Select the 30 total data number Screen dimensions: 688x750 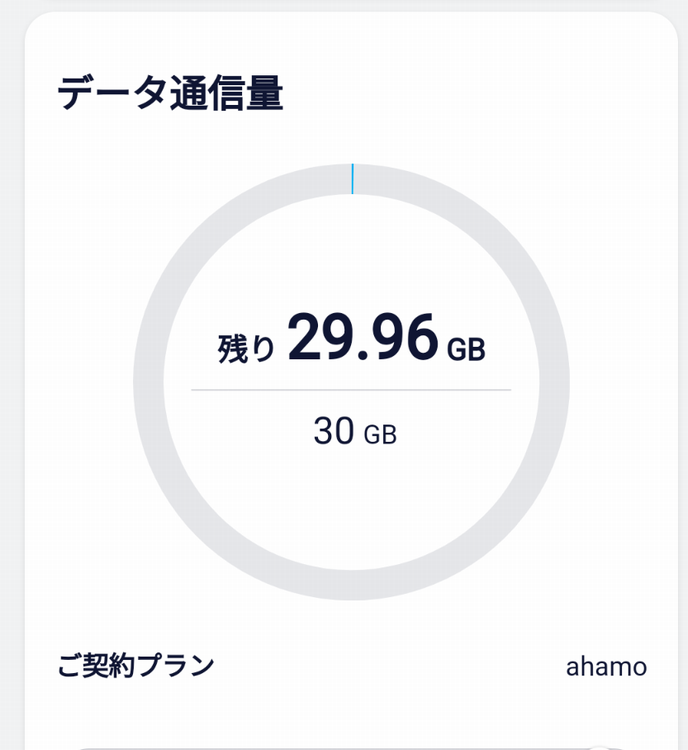point(333,431)
